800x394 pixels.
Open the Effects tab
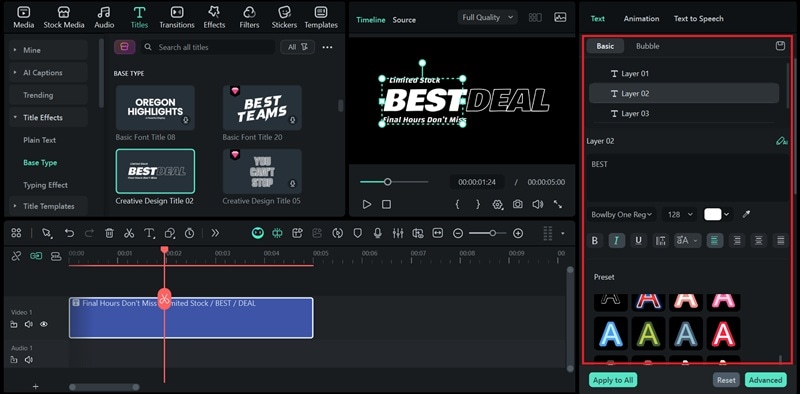pos(214,17)
